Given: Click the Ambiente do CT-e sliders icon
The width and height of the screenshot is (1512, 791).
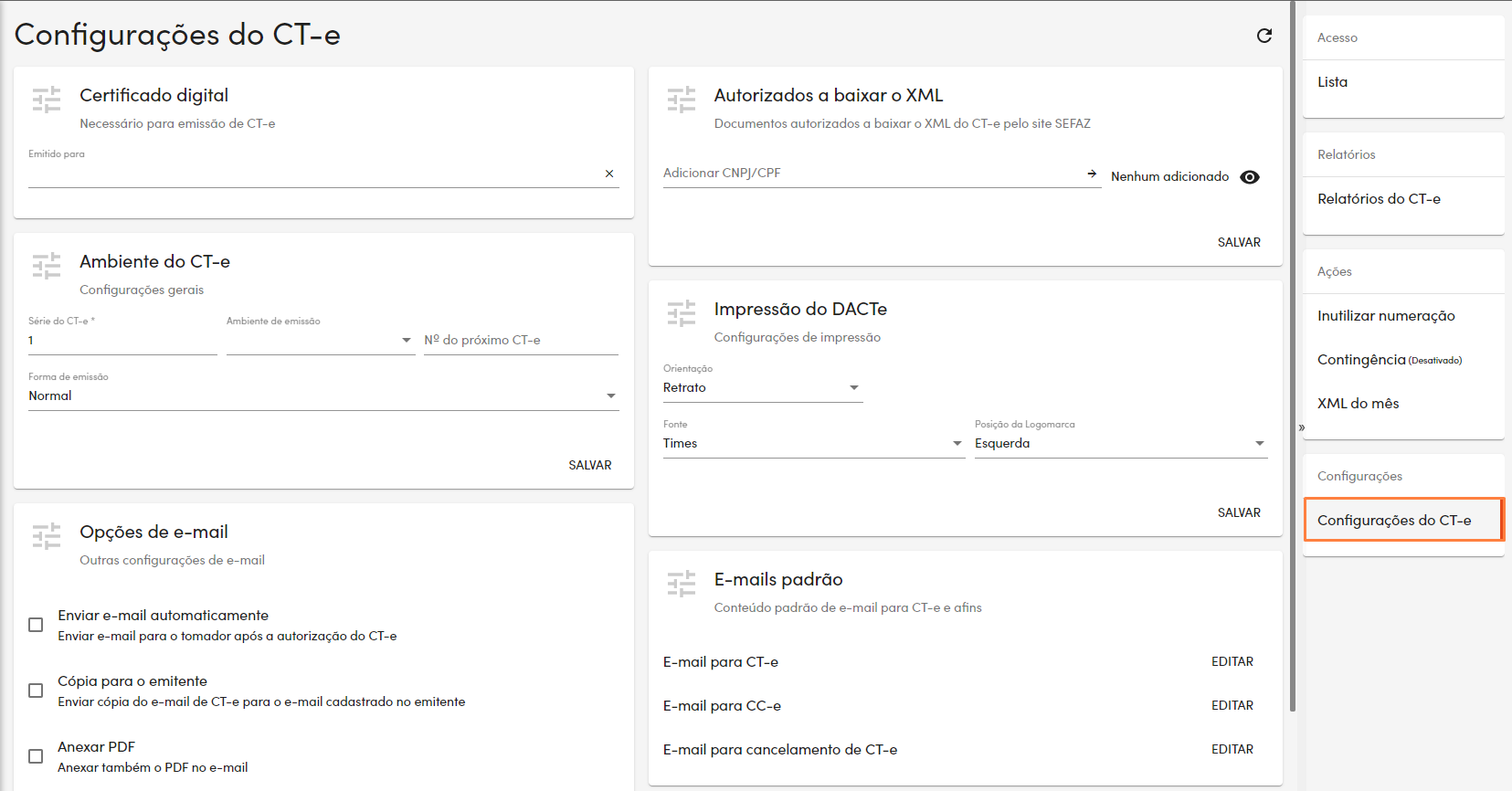Looking at the screenshot, I should coord(47,266).
